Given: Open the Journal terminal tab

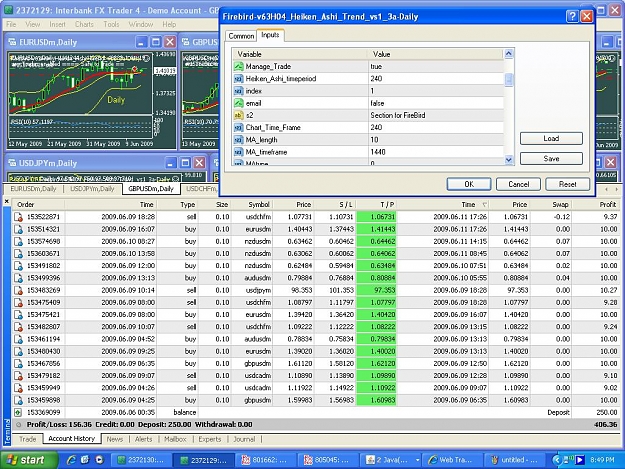Looking at the screenshot, I should click(244, 439).
